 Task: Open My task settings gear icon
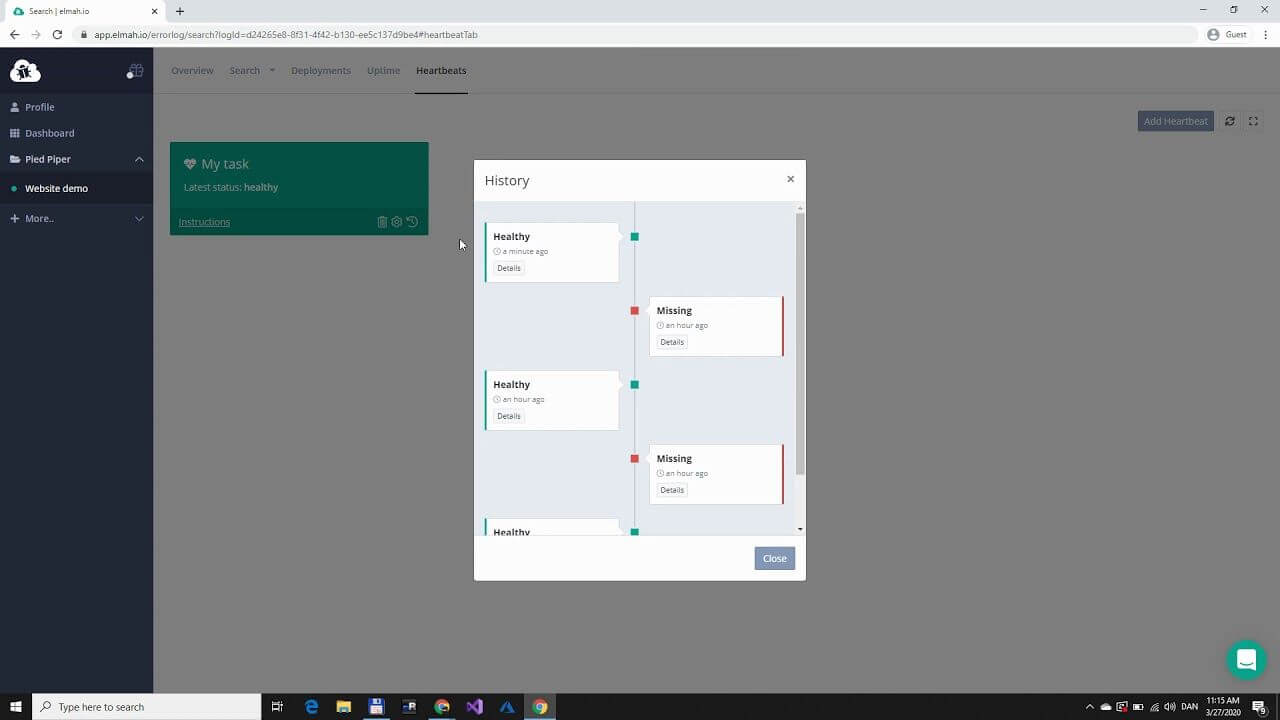coord(397,222)
